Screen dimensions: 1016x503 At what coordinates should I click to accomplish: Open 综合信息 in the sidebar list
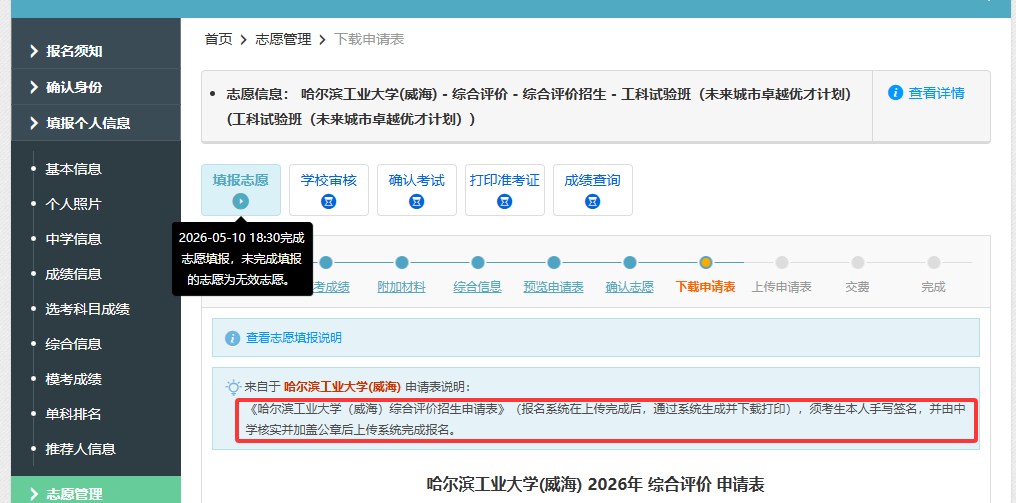coord(73,344)
